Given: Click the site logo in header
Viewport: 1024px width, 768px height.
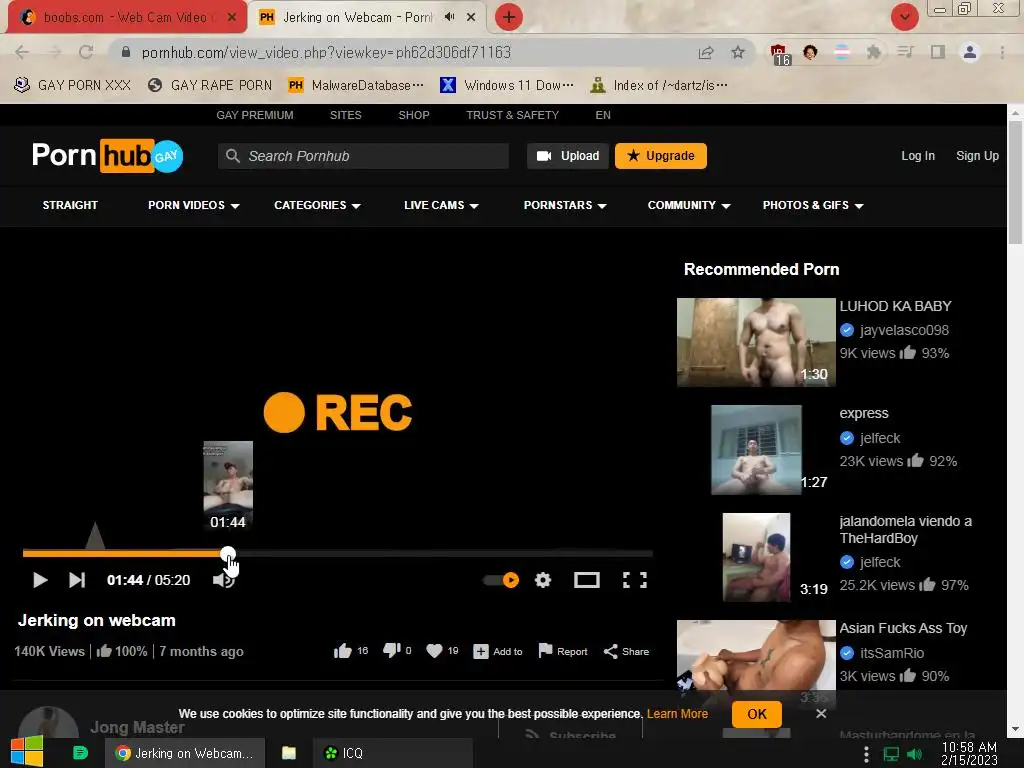Looking at the screenshot, I should click(108, 155).
